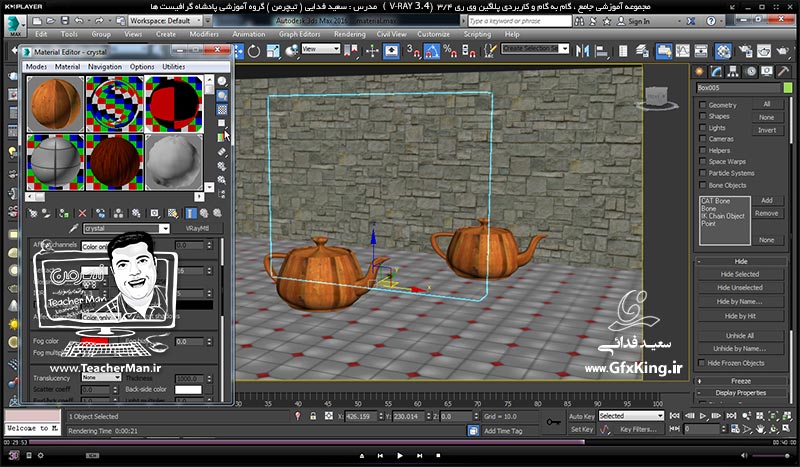Open the Utilities menu in Material Editor
Image resolution: width=800 pixels, height=467 pixels.
tap(173, 67)
